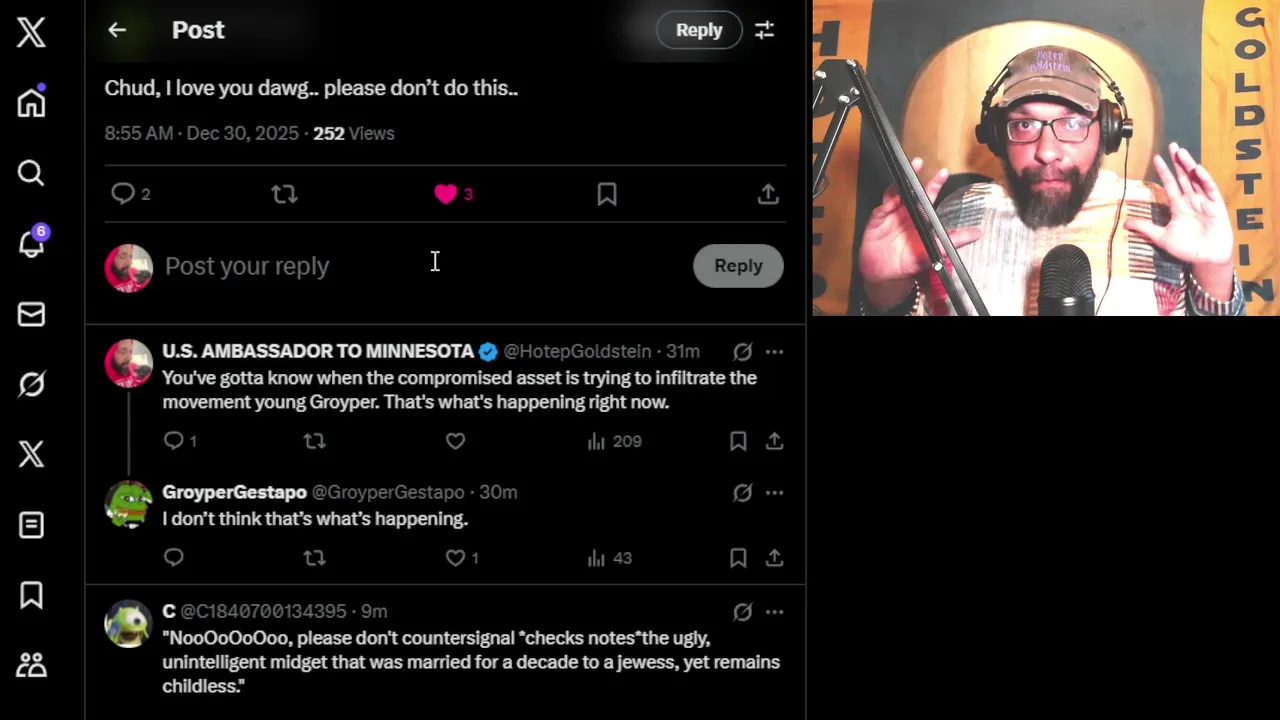The image size is (1280, 720).
Task: Open the Messages envelope icon
Action: (31, 314)
